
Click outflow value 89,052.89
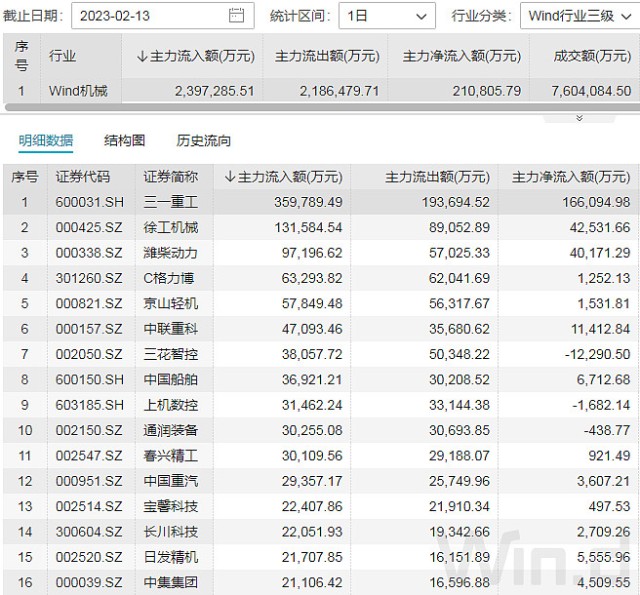click(459, 227)
